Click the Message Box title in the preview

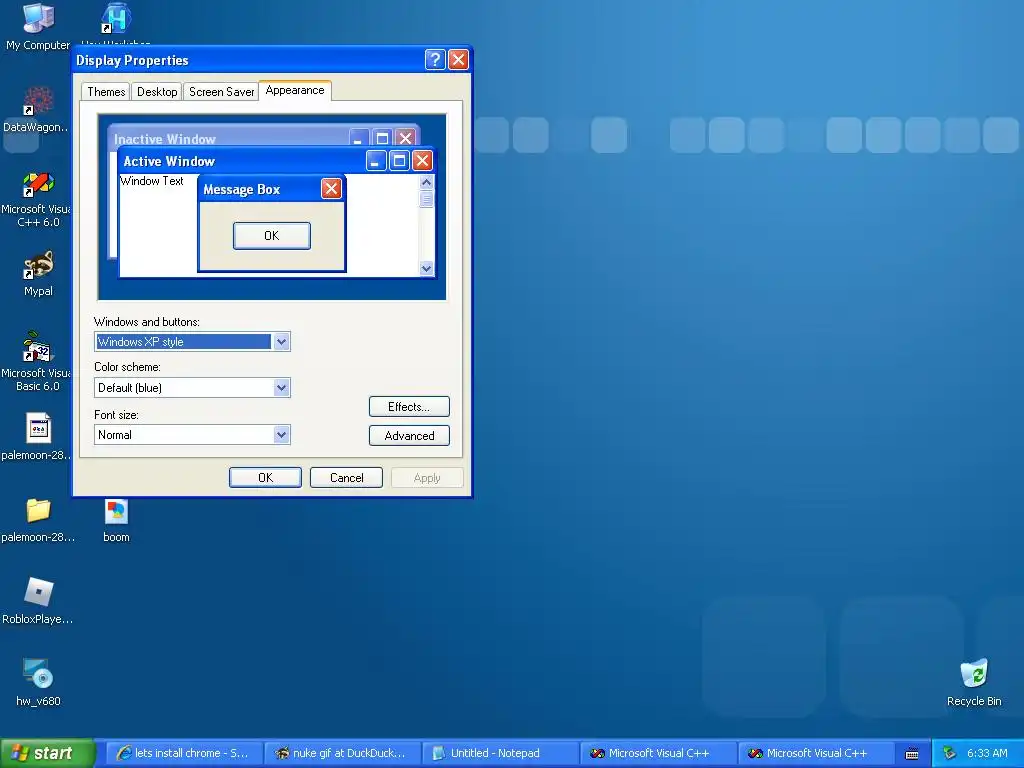click(242, 189)
